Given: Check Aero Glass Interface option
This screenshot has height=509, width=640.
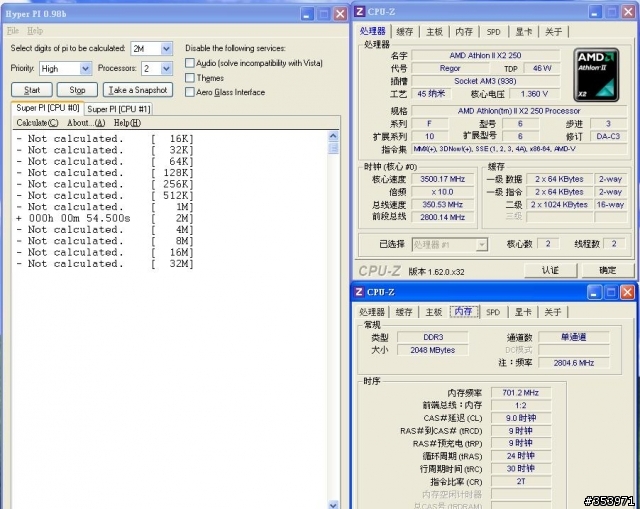Looking at the screenshot, I should 189,92.
